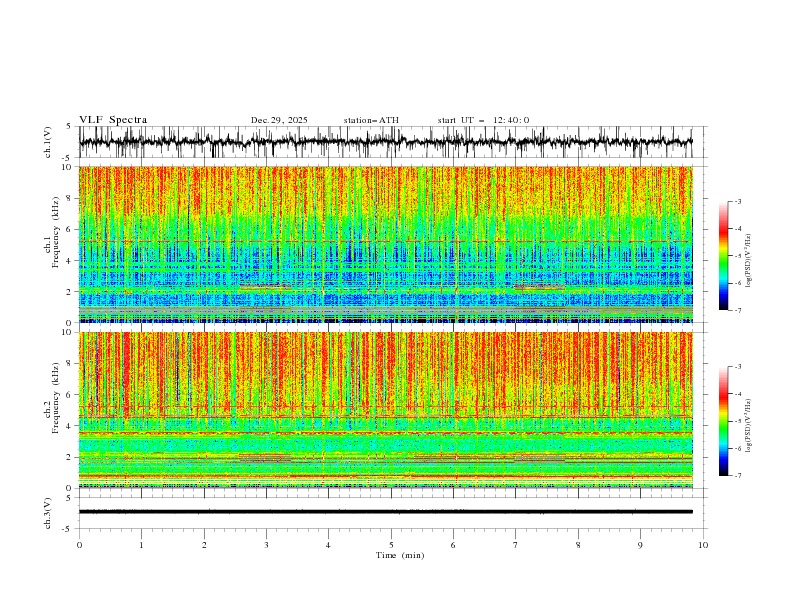Click the log(PSD) label beside ch.2 colorbar
Image resolution: width=792 pixels, height=612 pixels.
[749, 426]
